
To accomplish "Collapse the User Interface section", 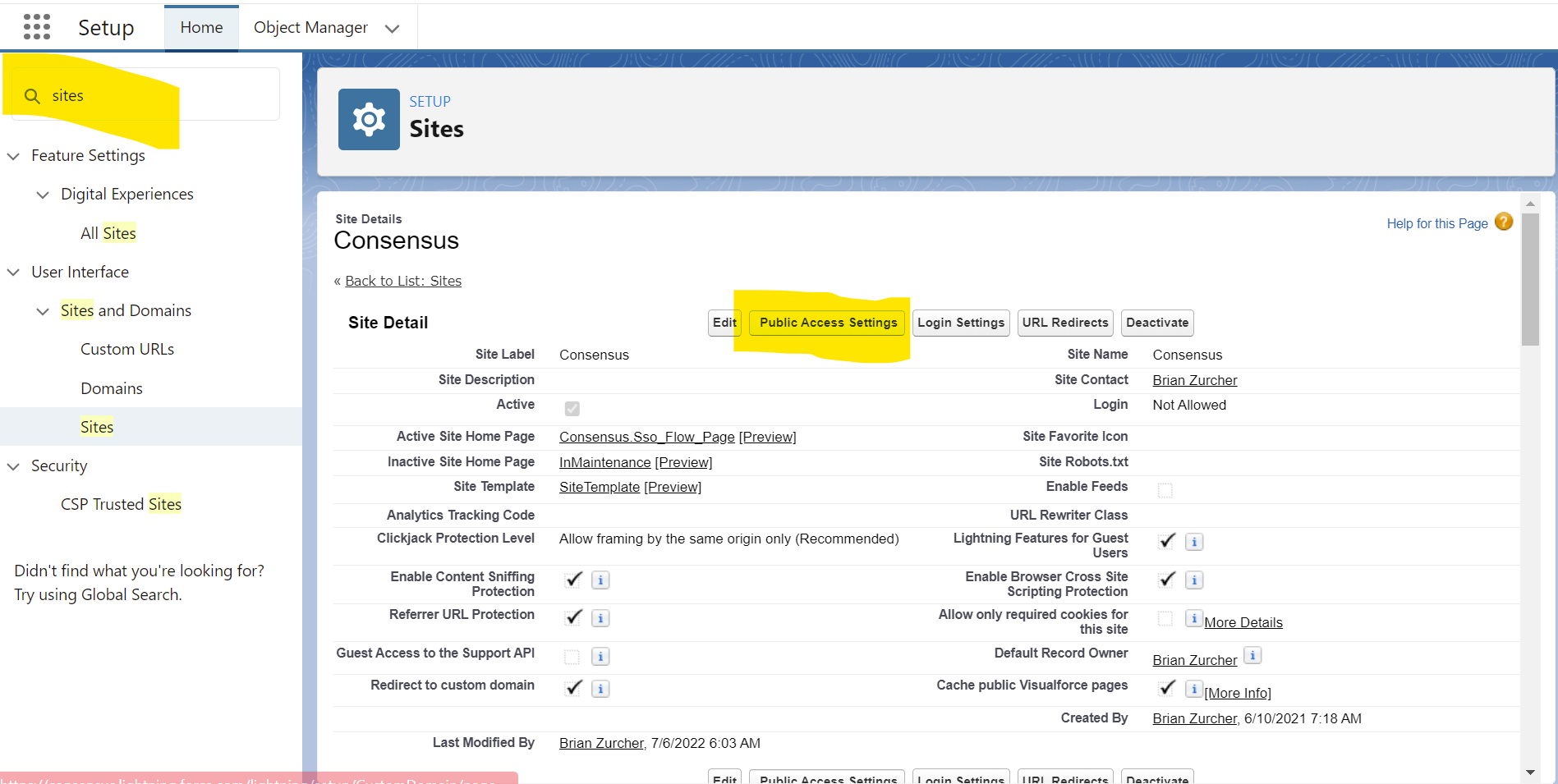I will (13, 273).
